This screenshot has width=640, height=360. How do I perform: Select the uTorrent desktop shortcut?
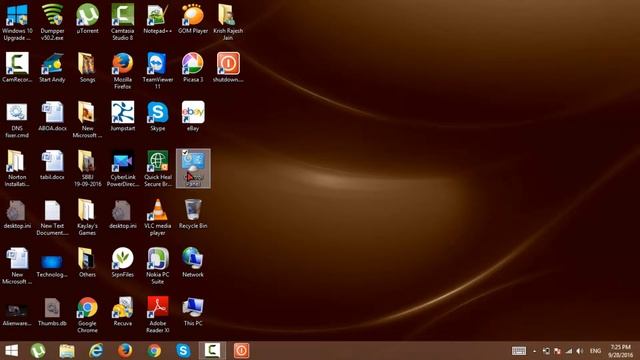[87, 19]
